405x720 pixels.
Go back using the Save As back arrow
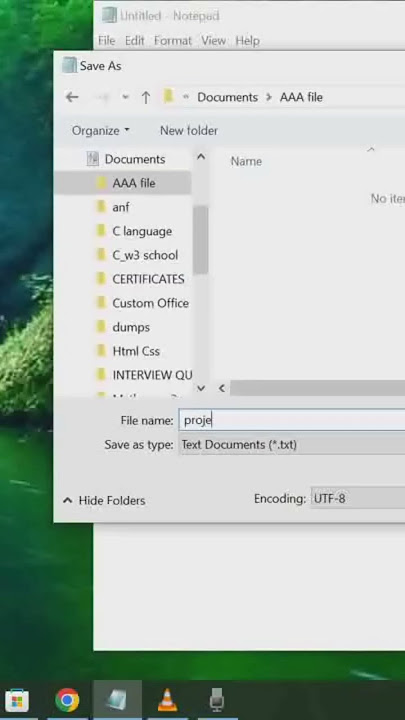(x=72, y=97)
